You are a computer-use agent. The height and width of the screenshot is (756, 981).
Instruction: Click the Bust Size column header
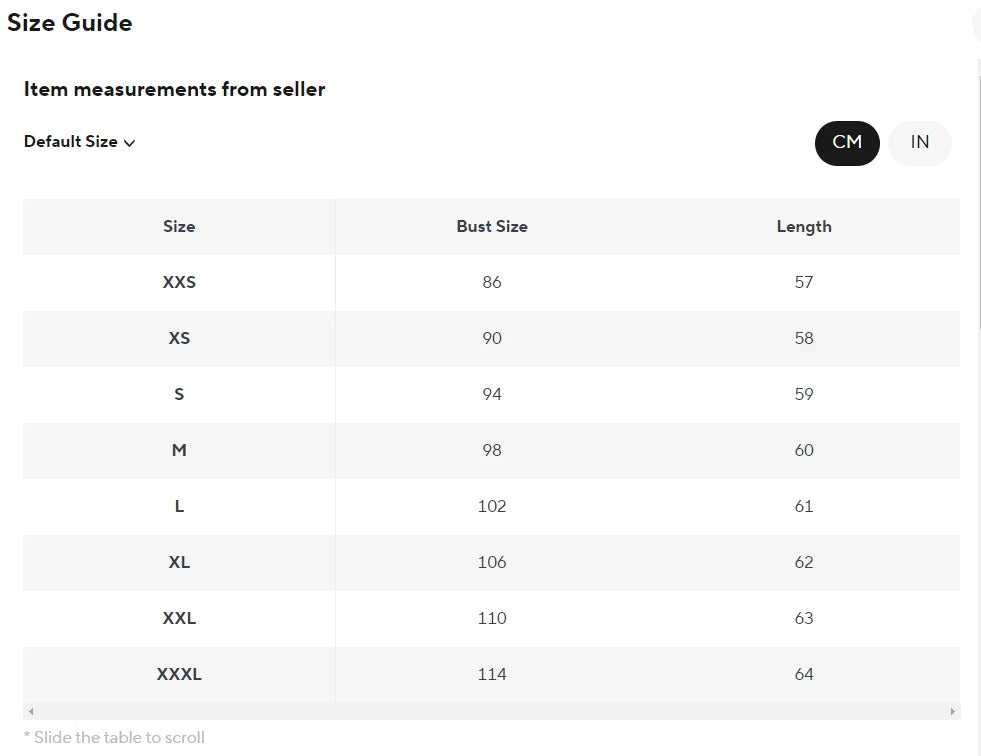(x=492, y=227)
